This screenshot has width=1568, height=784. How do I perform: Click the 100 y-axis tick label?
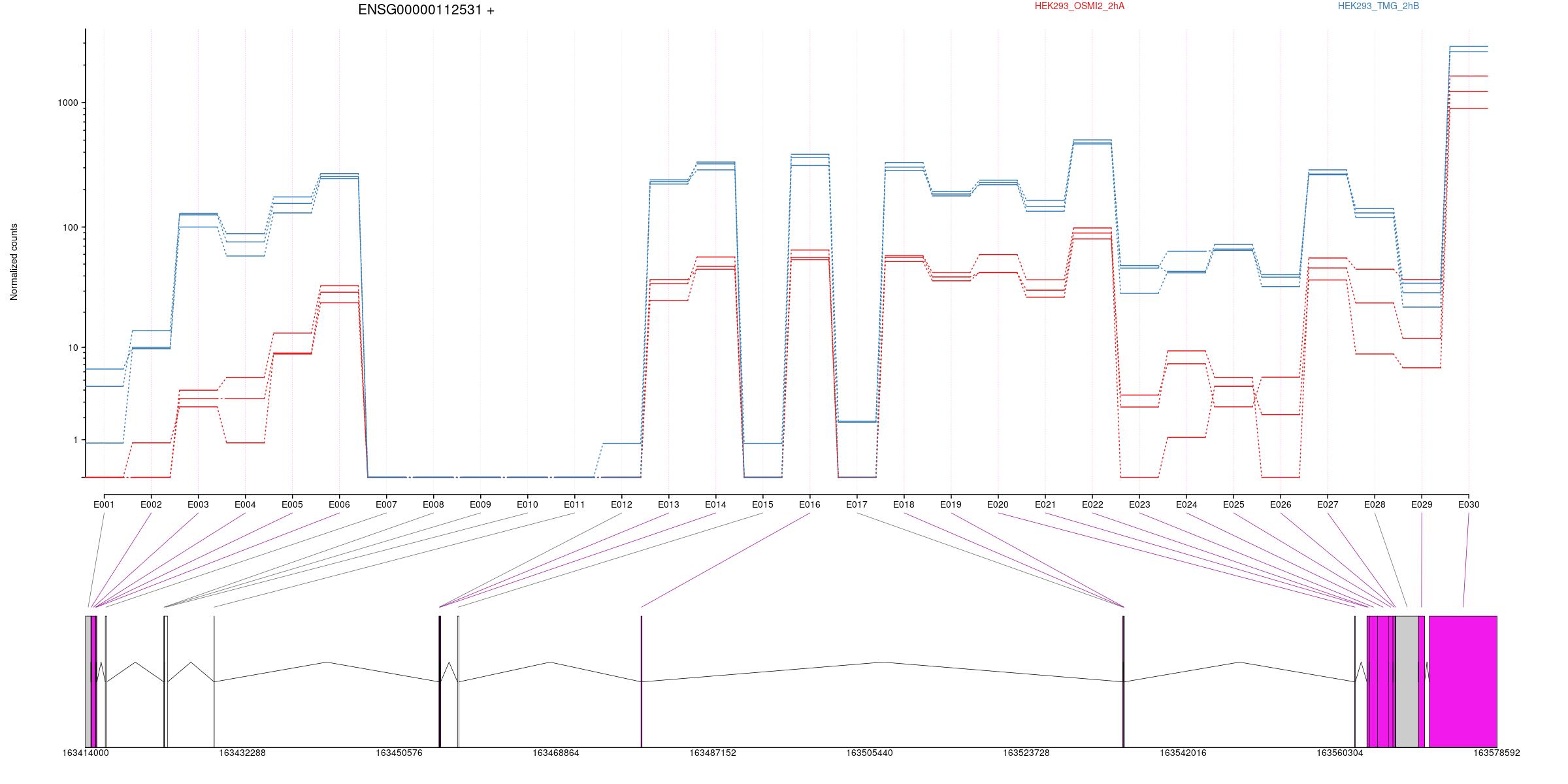(x=71, y=228)
